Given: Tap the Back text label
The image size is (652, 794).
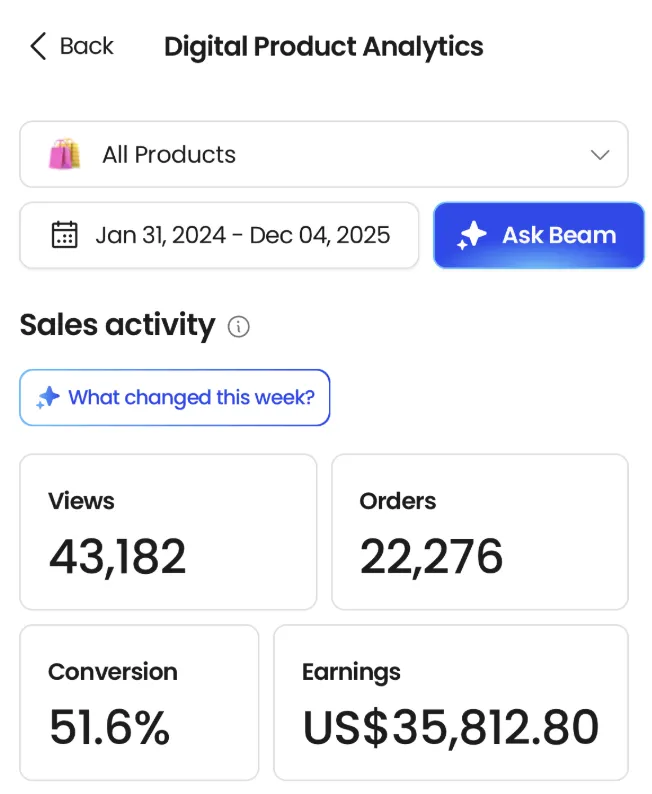Looking at the screenshot, I should (87, 46).
